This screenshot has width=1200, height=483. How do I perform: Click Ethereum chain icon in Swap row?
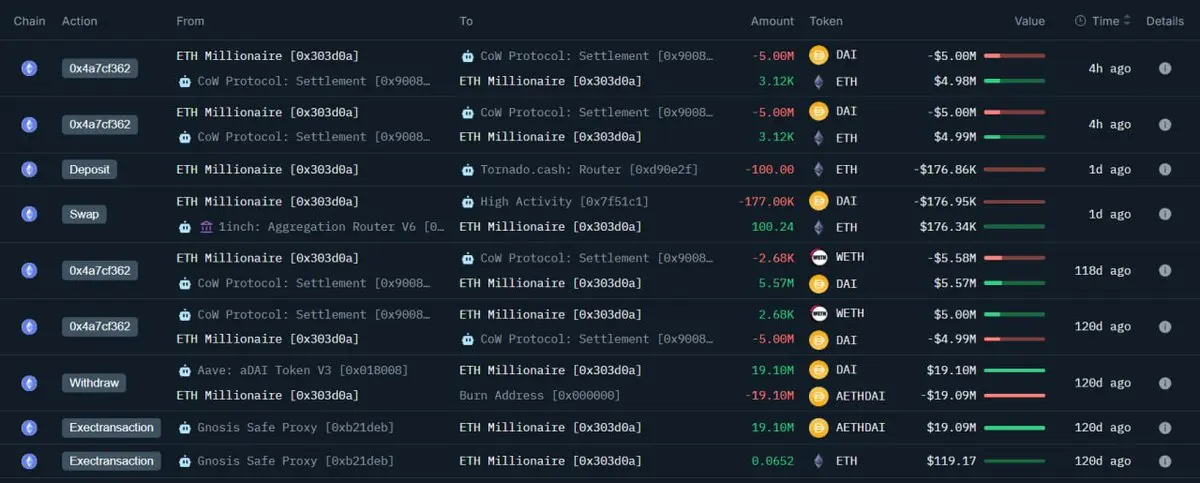(29, 214)
